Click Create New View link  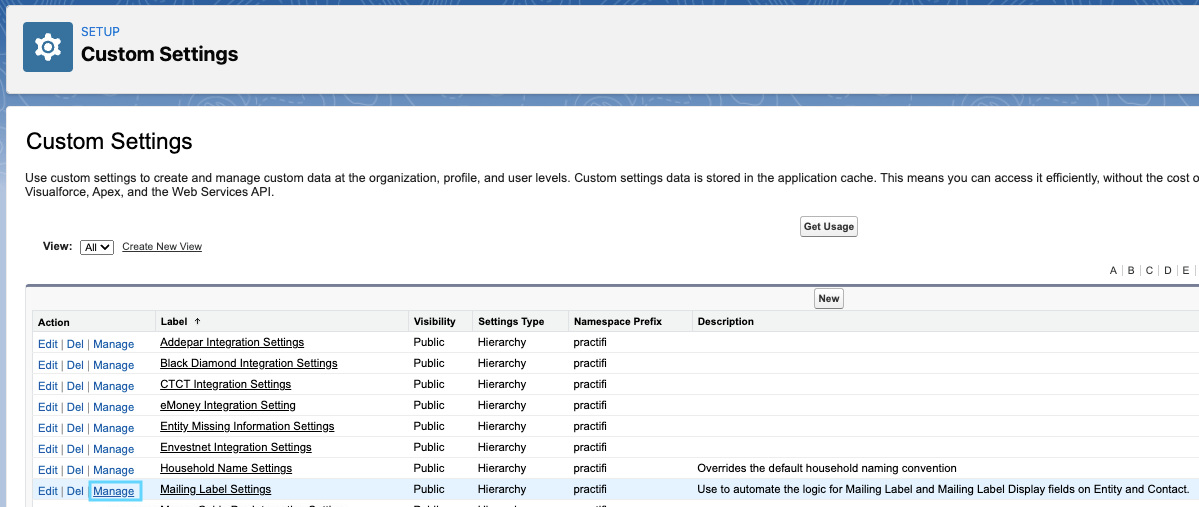(162, 247)
